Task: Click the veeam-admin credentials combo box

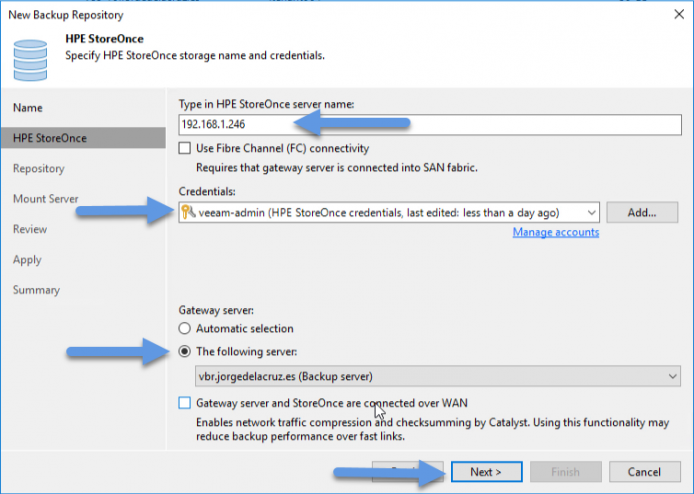Action: [x=389, y=212]
